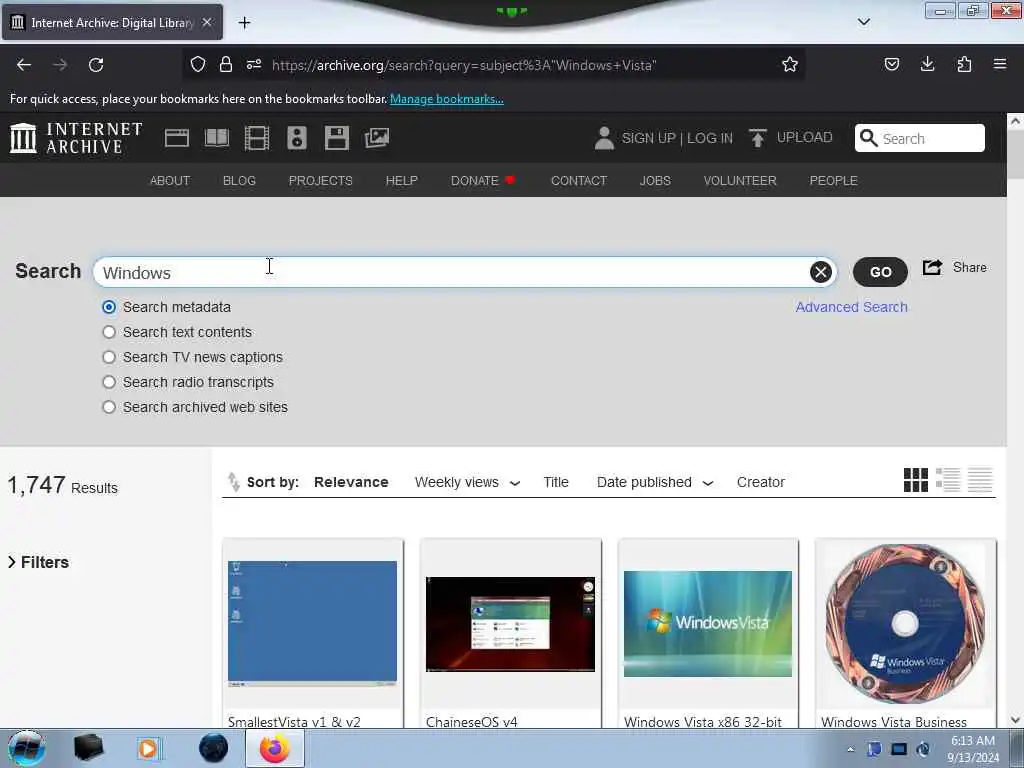Open the Firefox extensions icon

[964, 64]
